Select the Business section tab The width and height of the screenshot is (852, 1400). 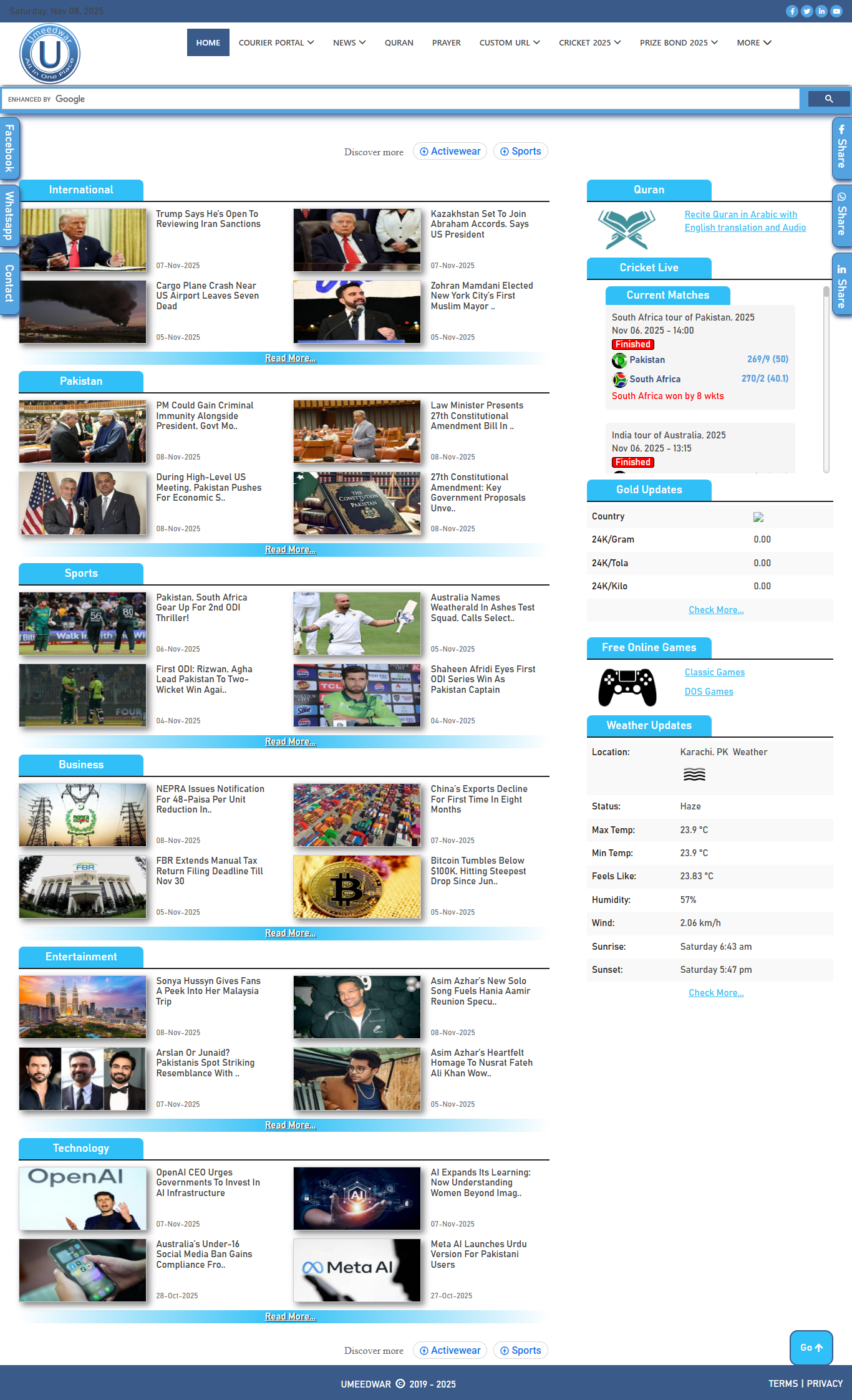[81, 765]
